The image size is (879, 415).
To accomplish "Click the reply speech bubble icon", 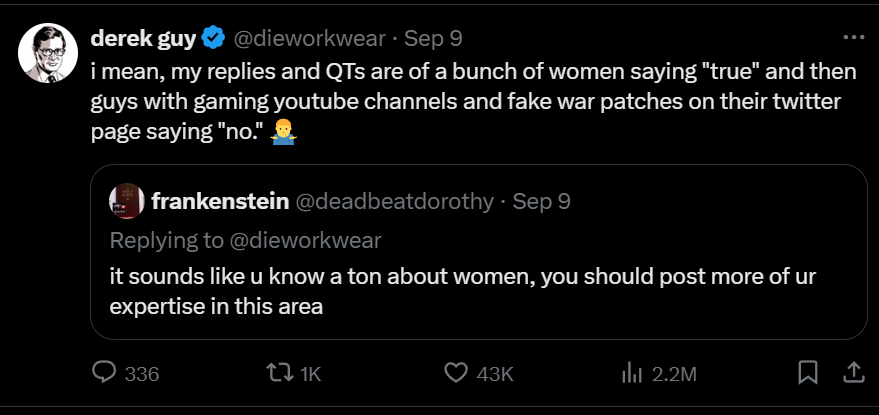I will point(105,373).
